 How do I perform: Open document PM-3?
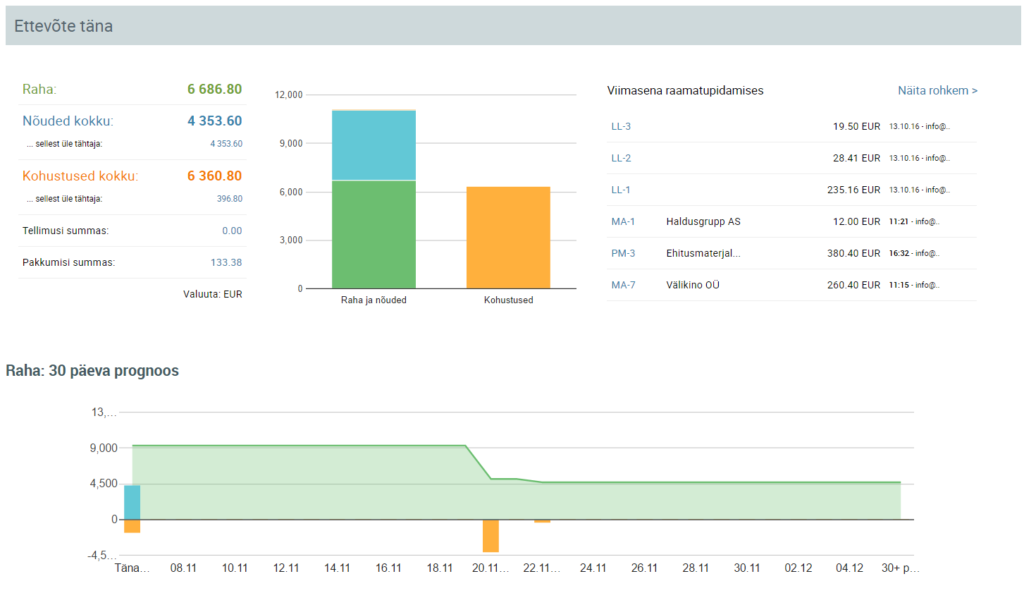623,253
